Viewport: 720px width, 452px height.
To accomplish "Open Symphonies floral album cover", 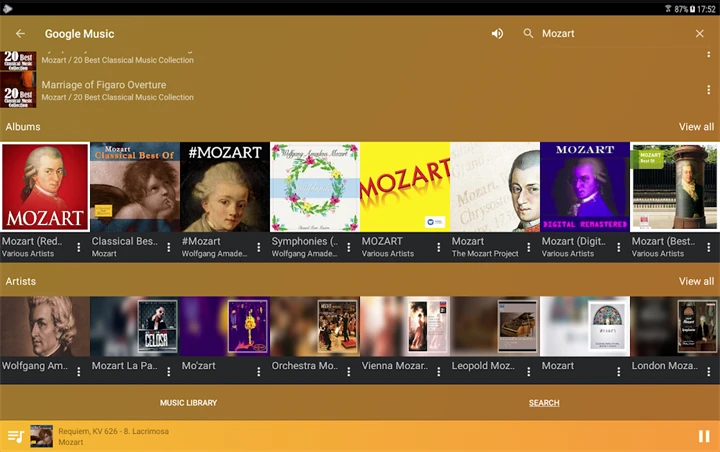I will click(315, 187).
